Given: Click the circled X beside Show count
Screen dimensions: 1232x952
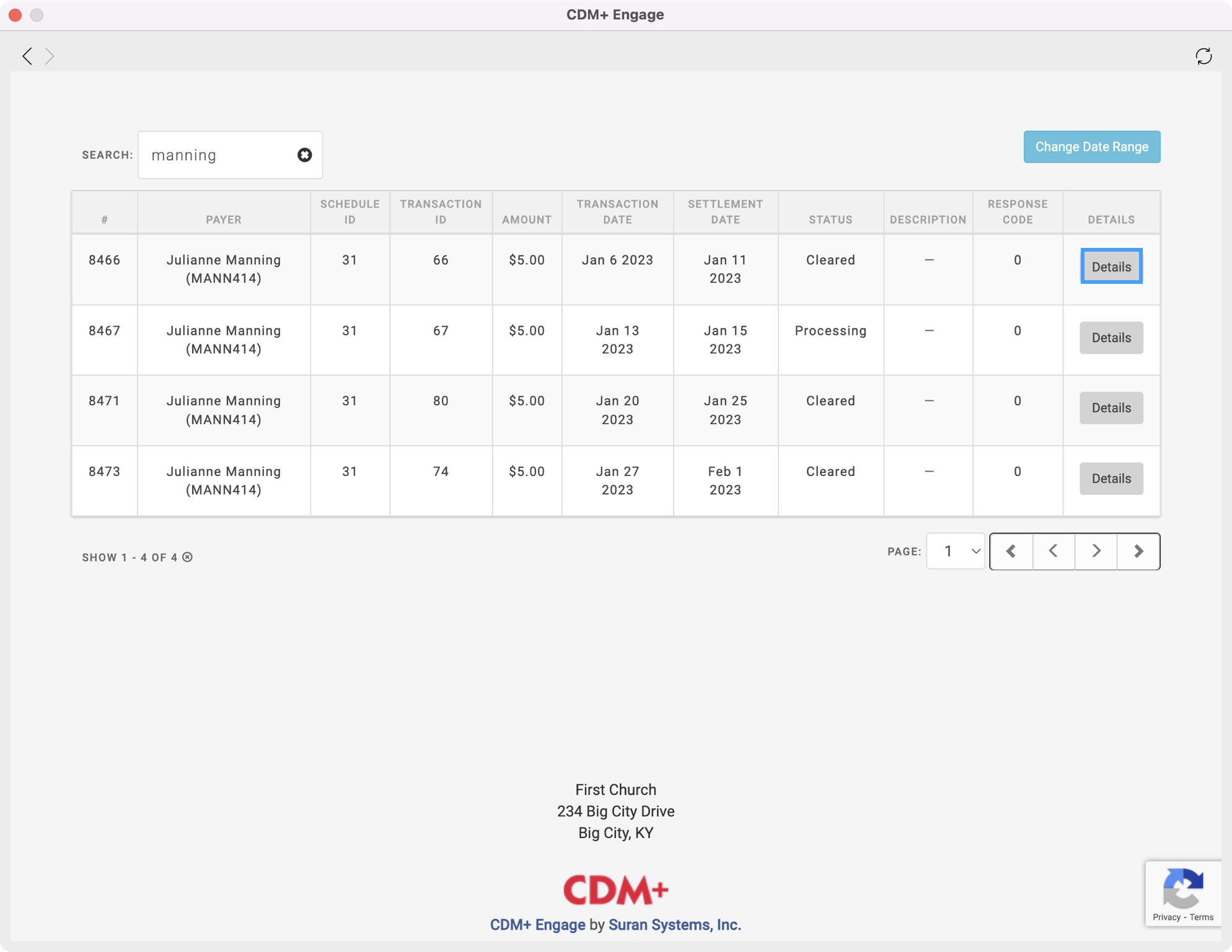Looking at the screenshot, I should (x=188, y=557).
